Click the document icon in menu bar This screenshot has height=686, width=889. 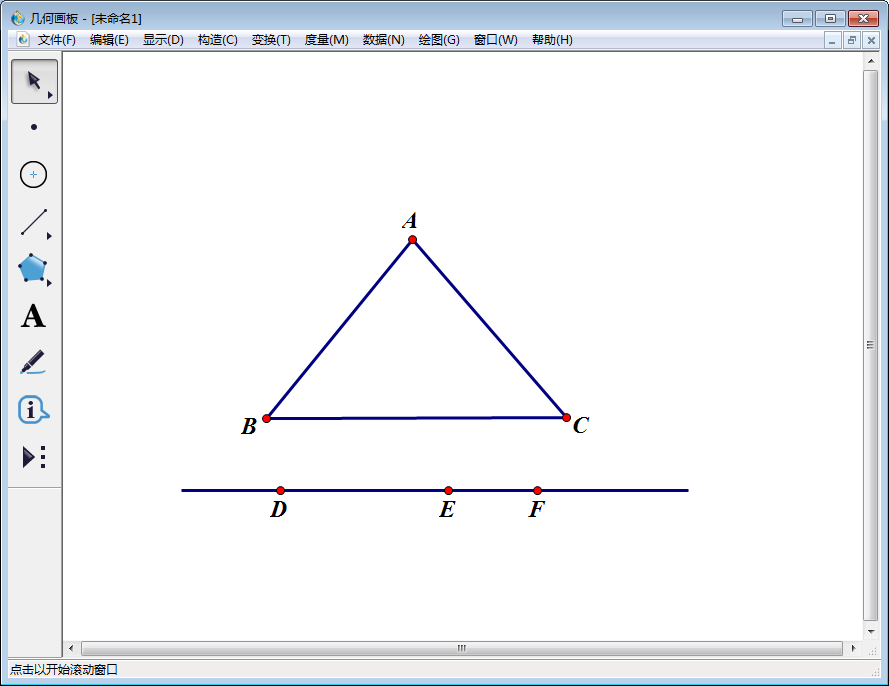23,39
